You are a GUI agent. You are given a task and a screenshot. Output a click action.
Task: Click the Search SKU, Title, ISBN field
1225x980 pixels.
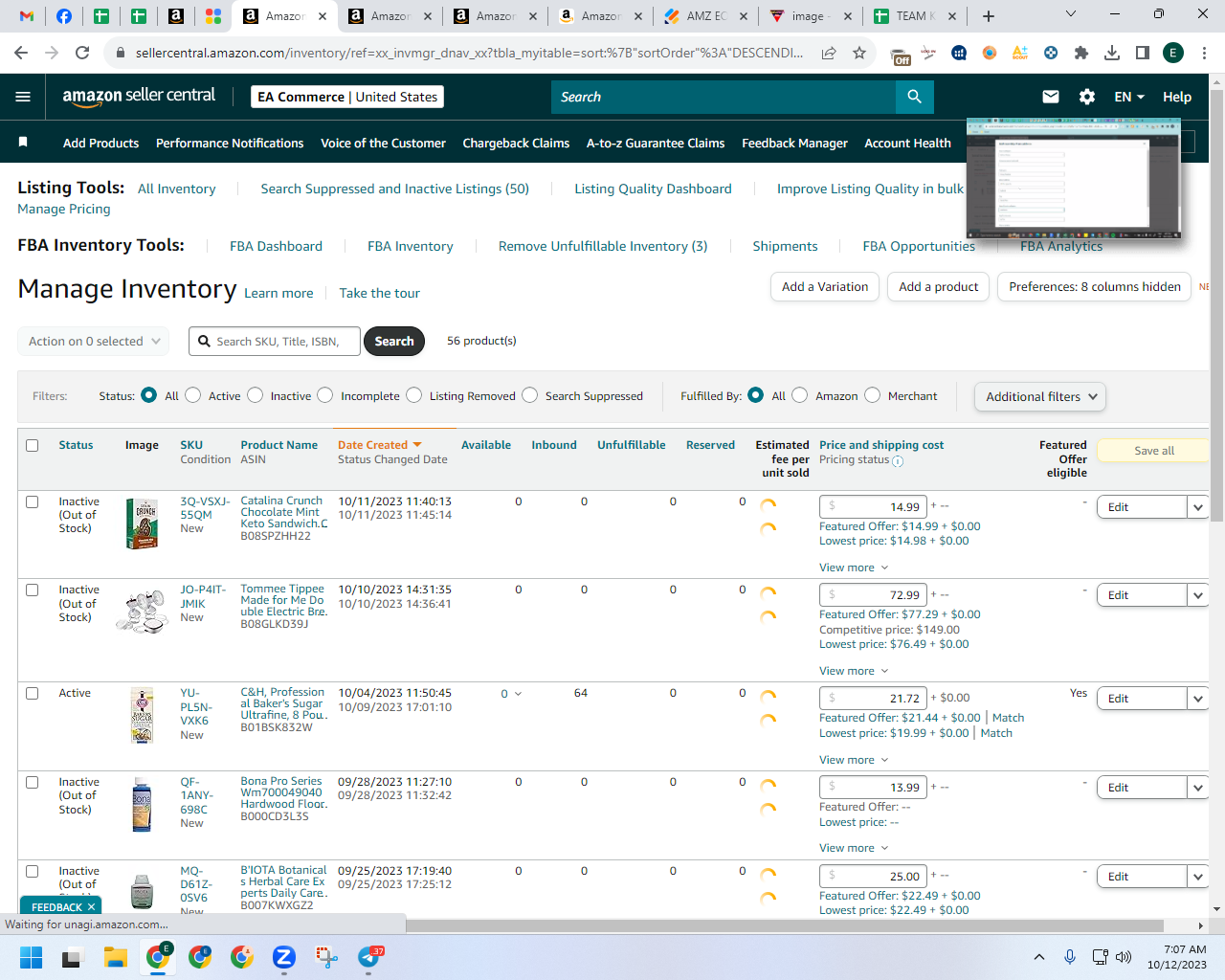pyautogui.click(x=276, y=342)
